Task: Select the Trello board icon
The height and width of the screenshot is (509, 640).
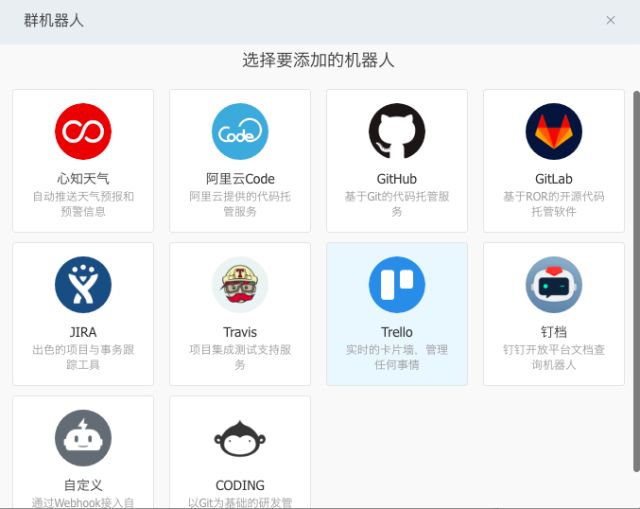Action: pos(397,285)
